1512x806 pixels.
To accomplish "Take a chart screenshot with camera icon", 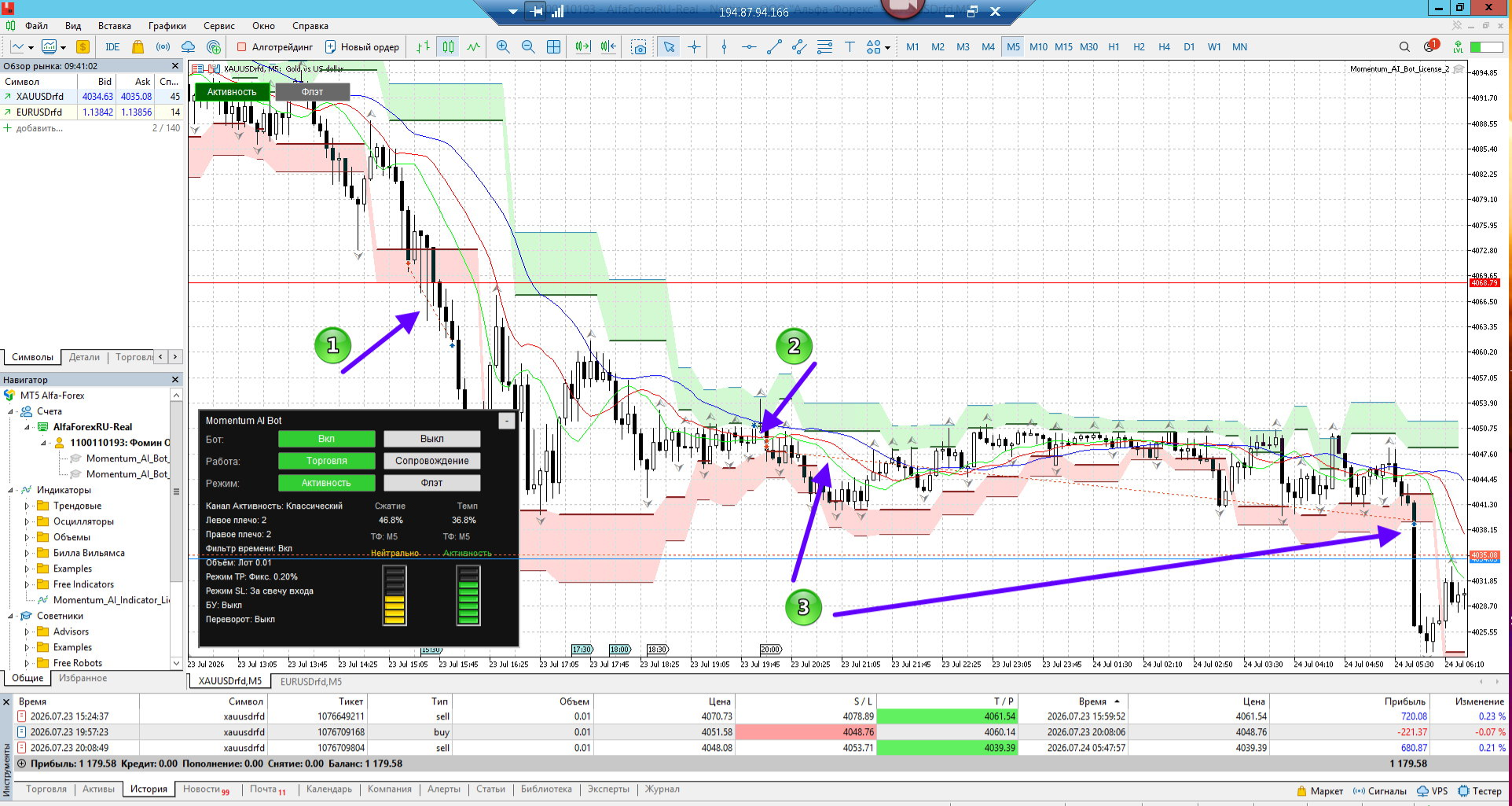I will coord(639,47).
